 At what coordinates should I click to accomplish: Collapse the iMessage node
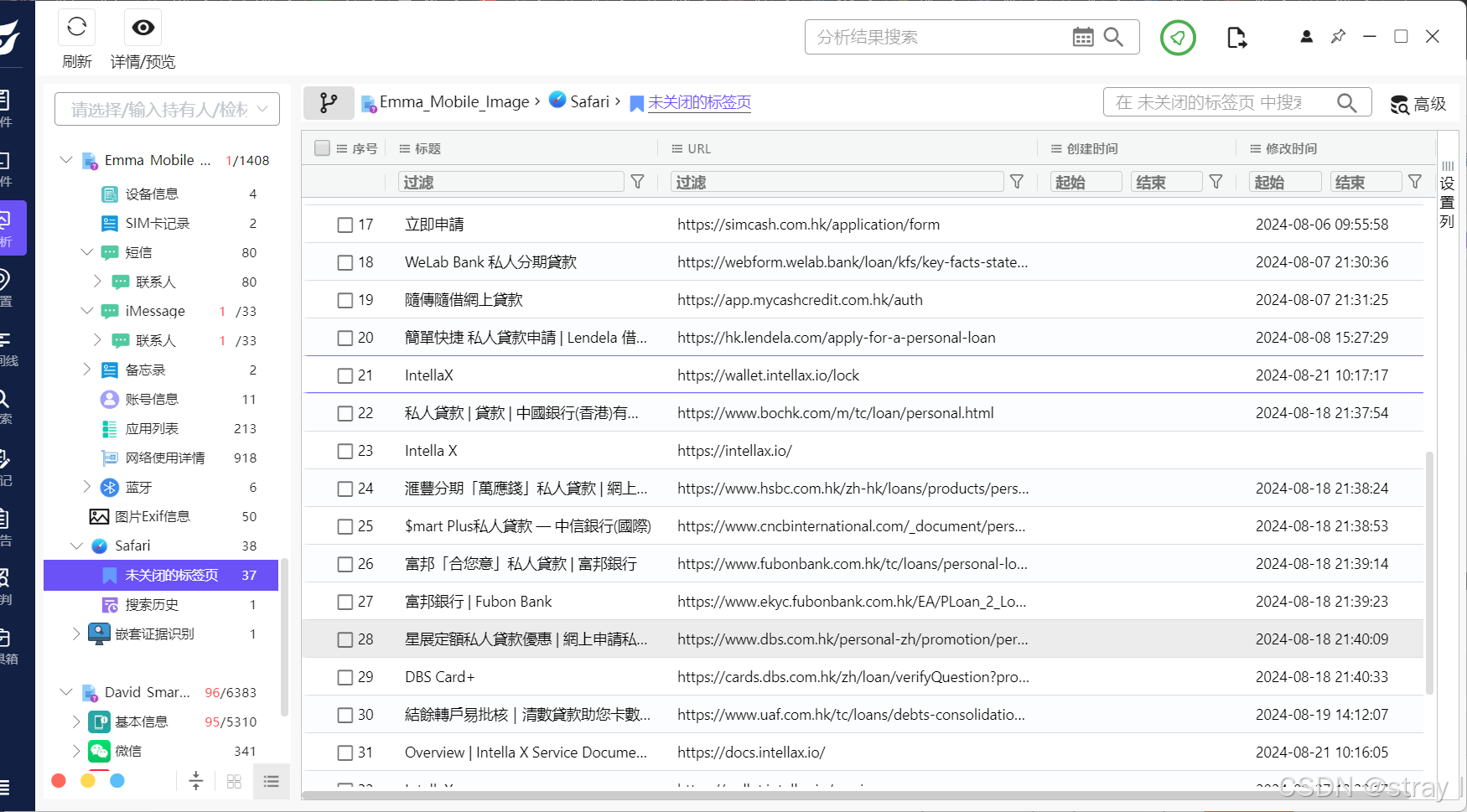point(86,310)
